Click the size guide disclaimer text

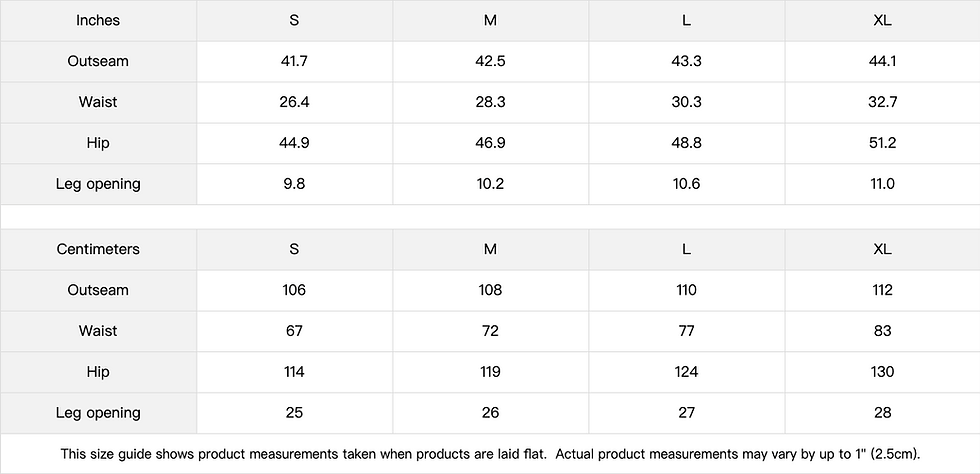[x=490, y=454]
